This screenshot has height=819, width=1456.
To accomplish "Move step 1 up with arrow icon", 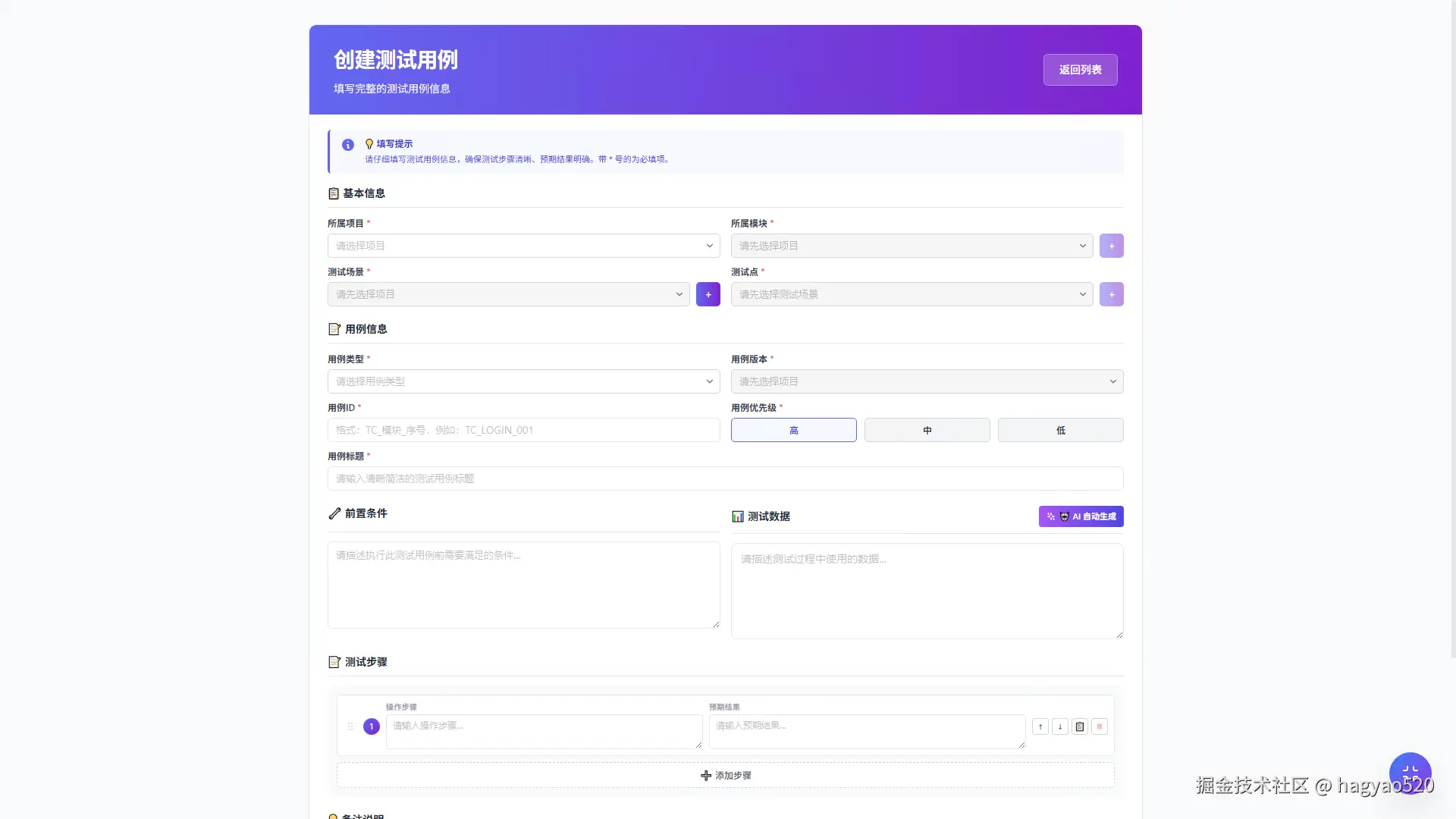I will (1040, 726).
